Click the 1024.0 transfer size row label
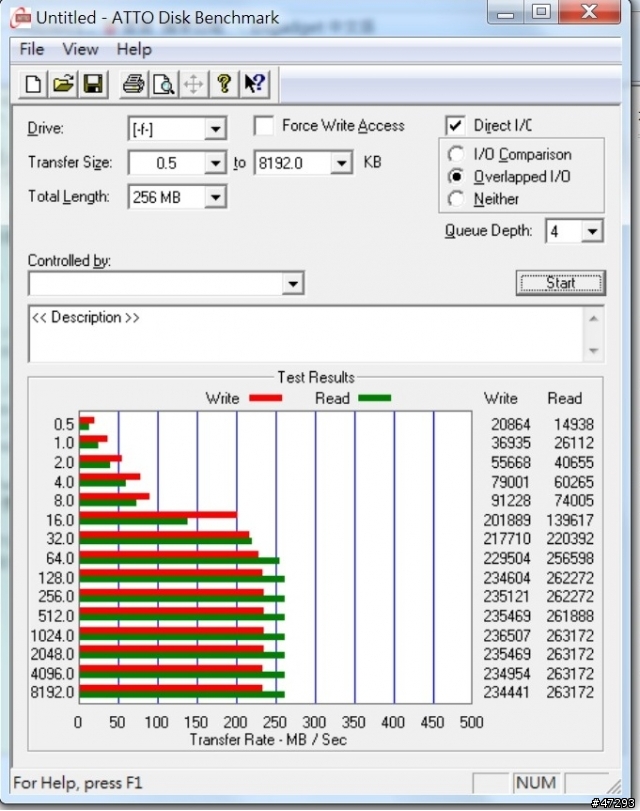 [x=52, y=635]
